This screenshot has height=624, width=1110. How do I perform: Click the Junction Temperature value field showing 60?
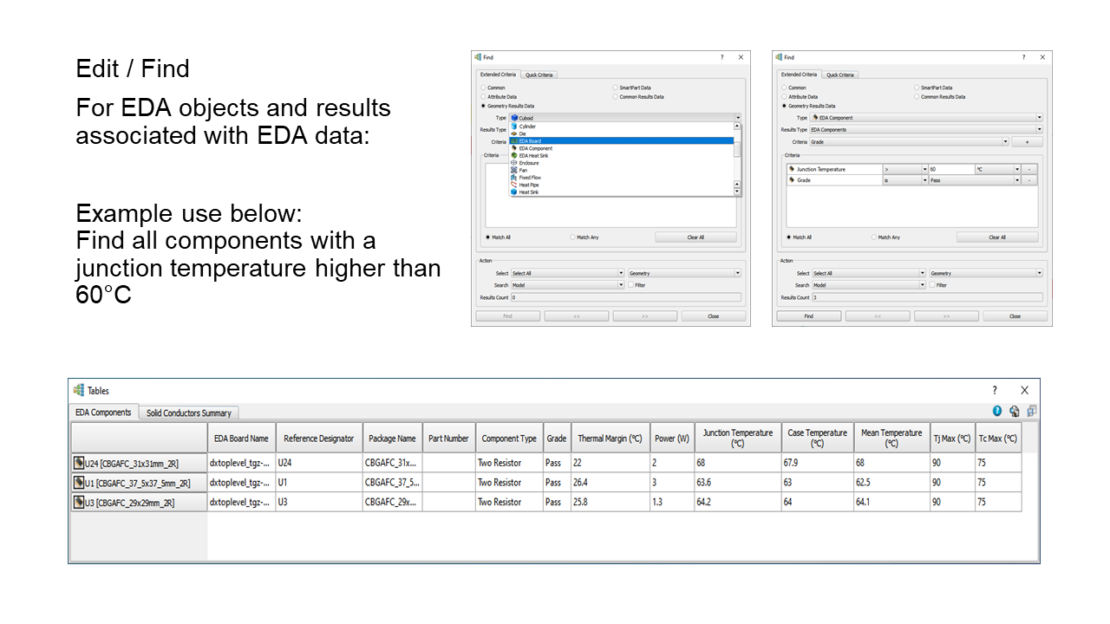[950, 169]
